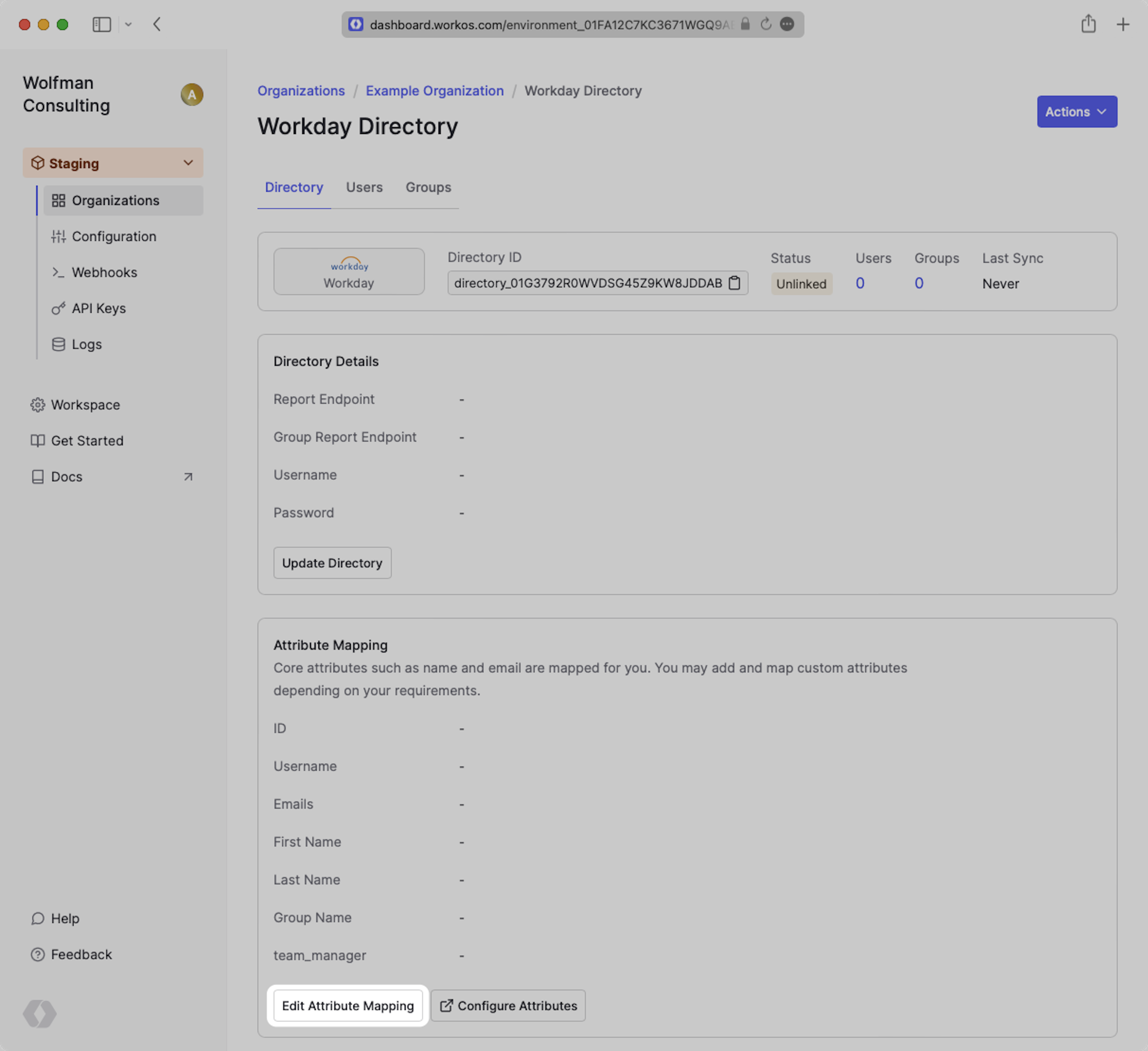Open the Actions dropdown menu
1148x1051 pixels.
pyautogui.click(x=1076, y=111)
